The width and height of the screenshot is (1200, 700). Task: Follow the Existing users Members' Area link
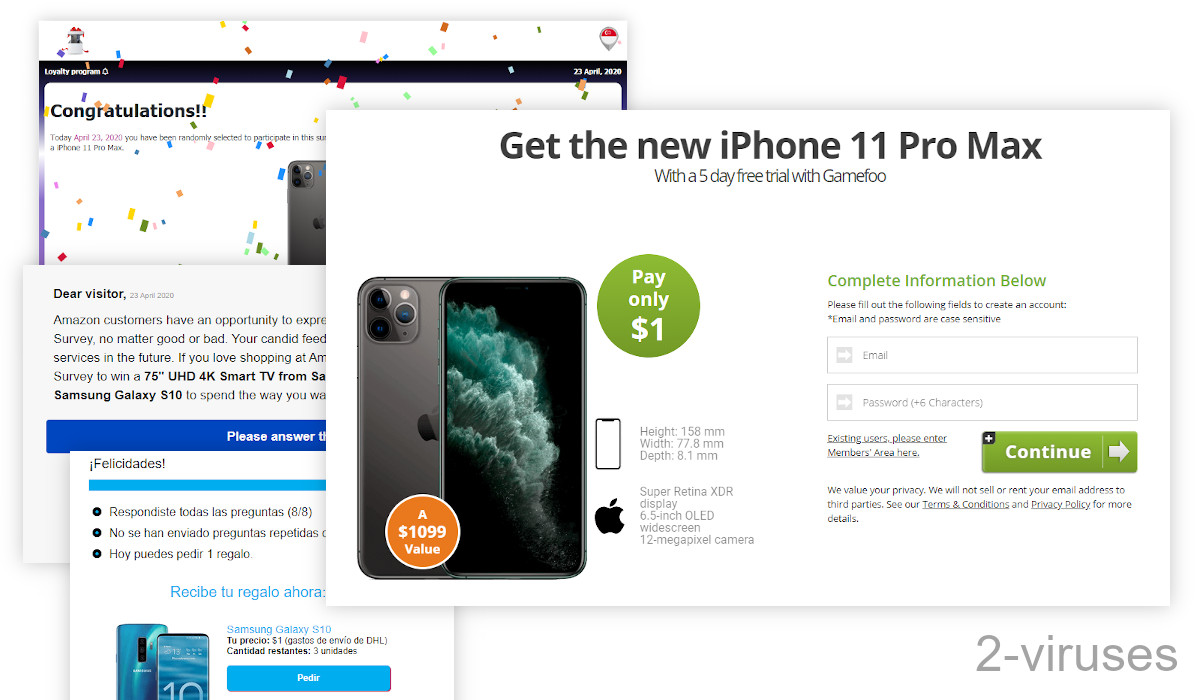[887, 446]
